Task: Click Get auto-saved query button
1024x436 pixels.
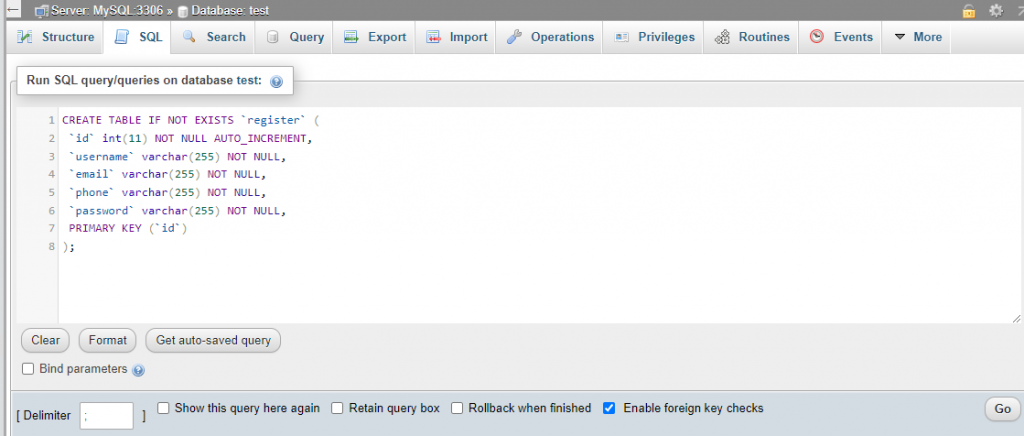Action: pyautogui.click(x=213, y=340)
